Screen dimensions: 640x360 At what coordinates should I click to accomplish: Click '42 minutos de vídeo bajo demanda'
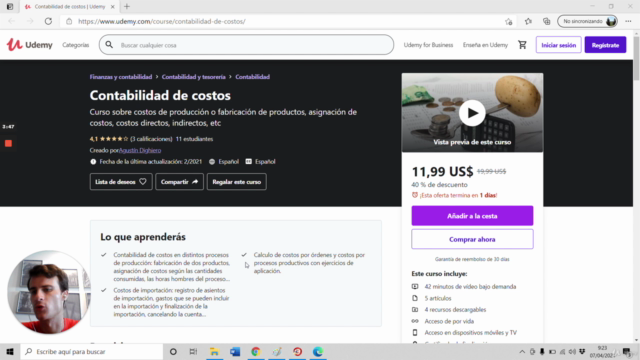point(470,287)
